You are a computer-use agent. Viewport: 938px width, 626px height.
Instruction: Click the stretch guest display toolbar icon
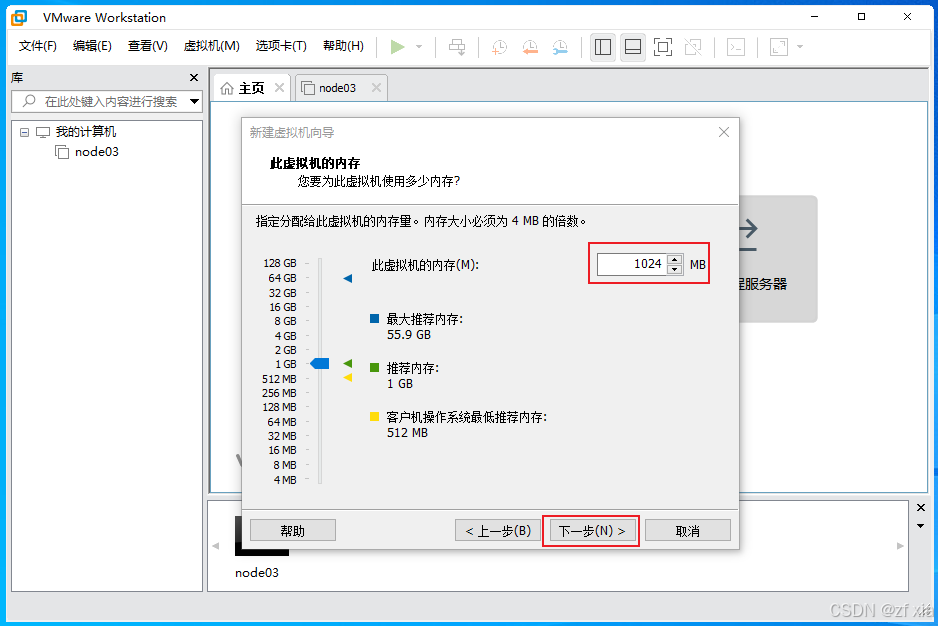tap(779, 47)
